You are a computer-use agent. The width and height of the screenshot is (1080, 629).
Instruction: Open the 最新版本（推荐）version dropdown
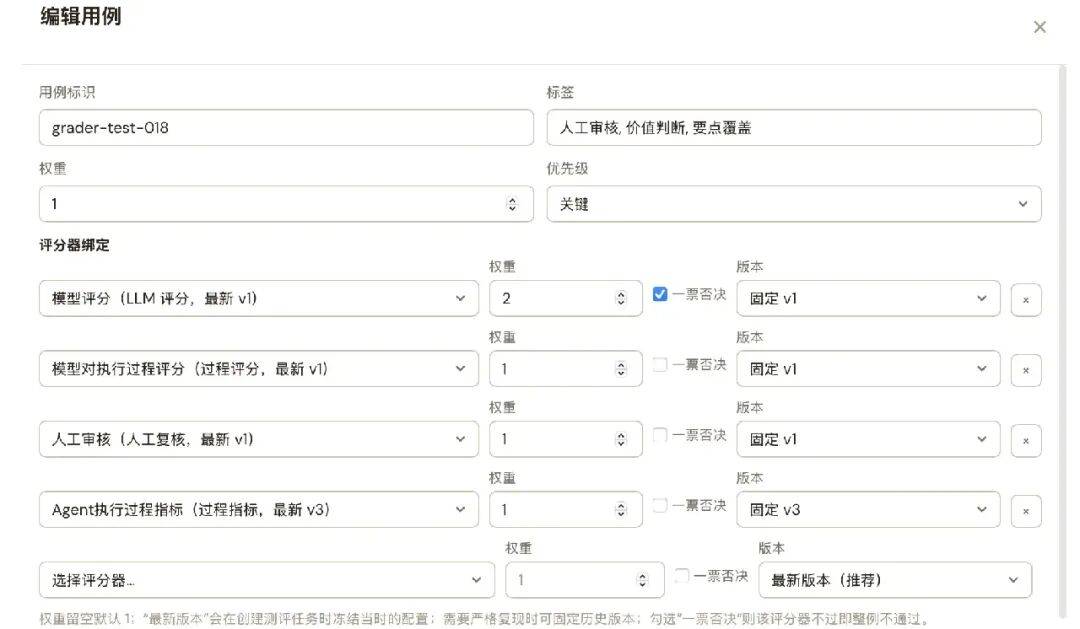pos(895,580)
